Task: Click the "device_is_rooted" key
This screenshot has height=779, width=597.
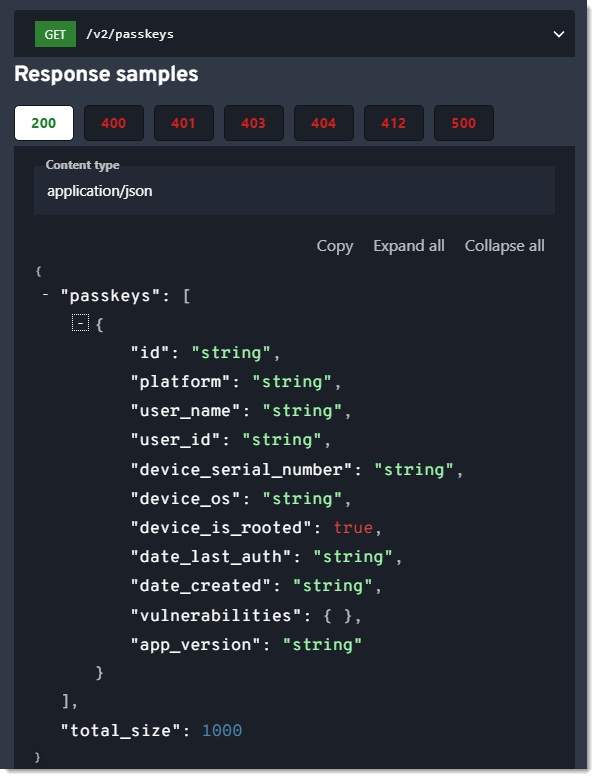Action: coord(221,528)
